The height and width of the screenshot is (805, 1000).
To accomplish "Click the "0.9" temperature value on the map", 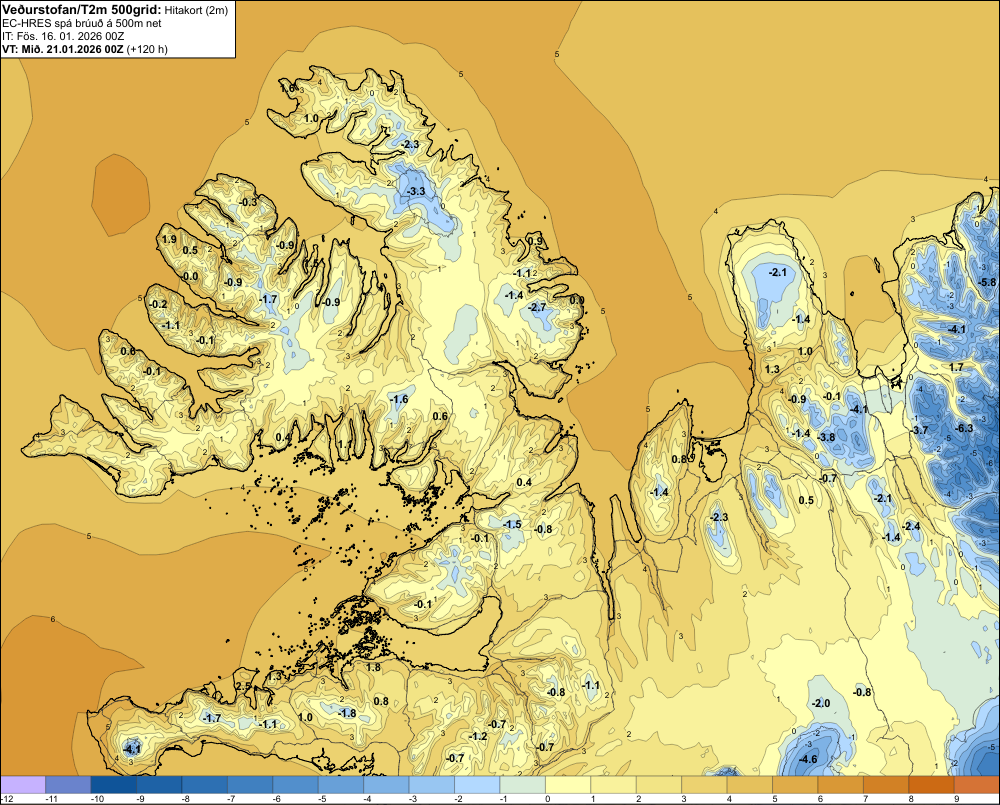I will (536, 241).
